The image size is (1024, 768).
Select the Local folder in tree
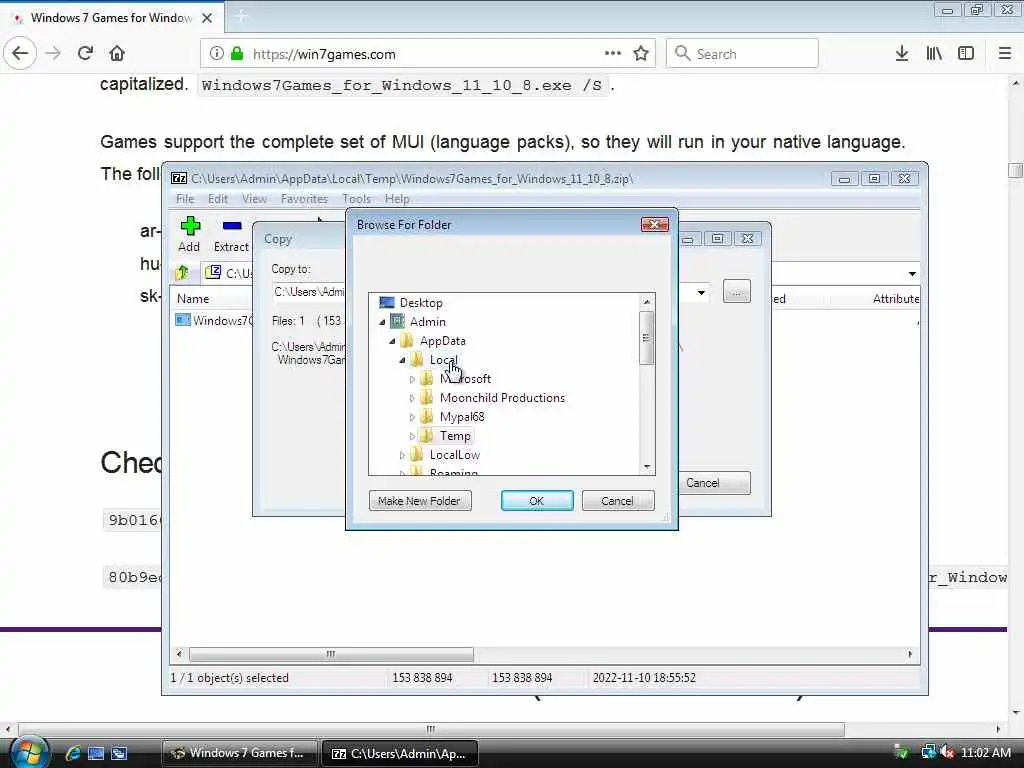(x=443, y=359)
